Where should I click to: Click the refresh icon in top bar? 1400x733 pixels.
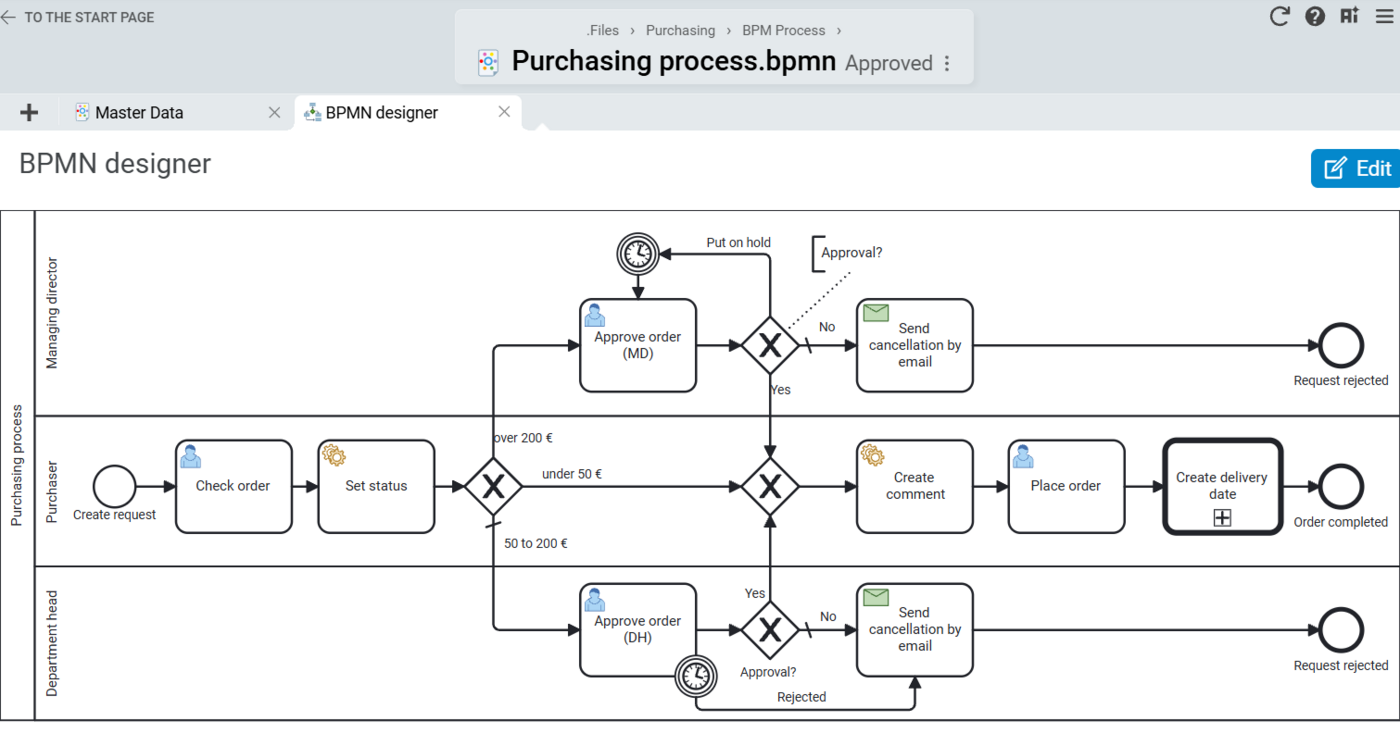coord(1279,16)
